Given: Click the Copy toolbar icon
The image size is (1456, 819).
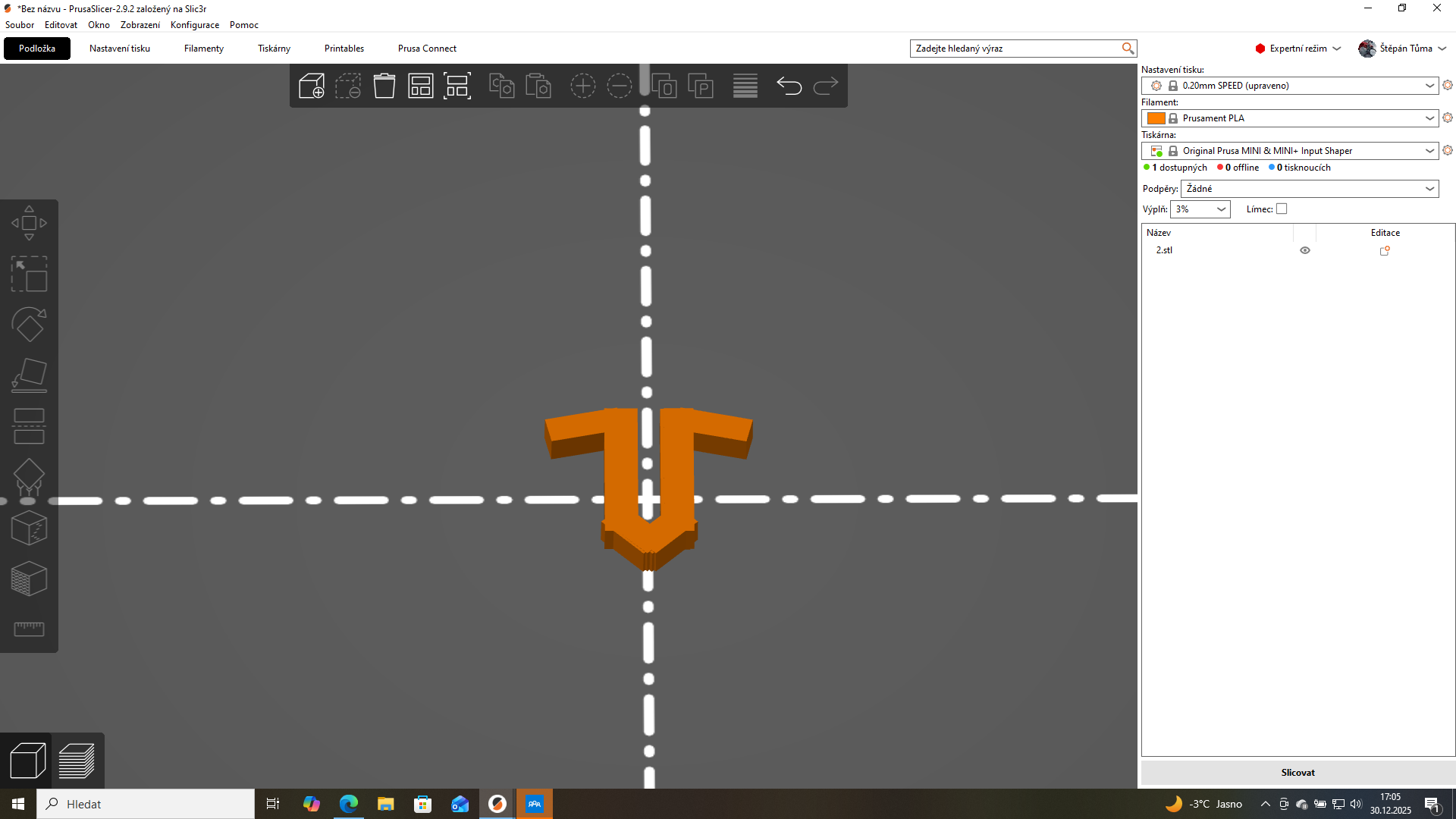Looking at the screenshot, I should tap(502, 86).
